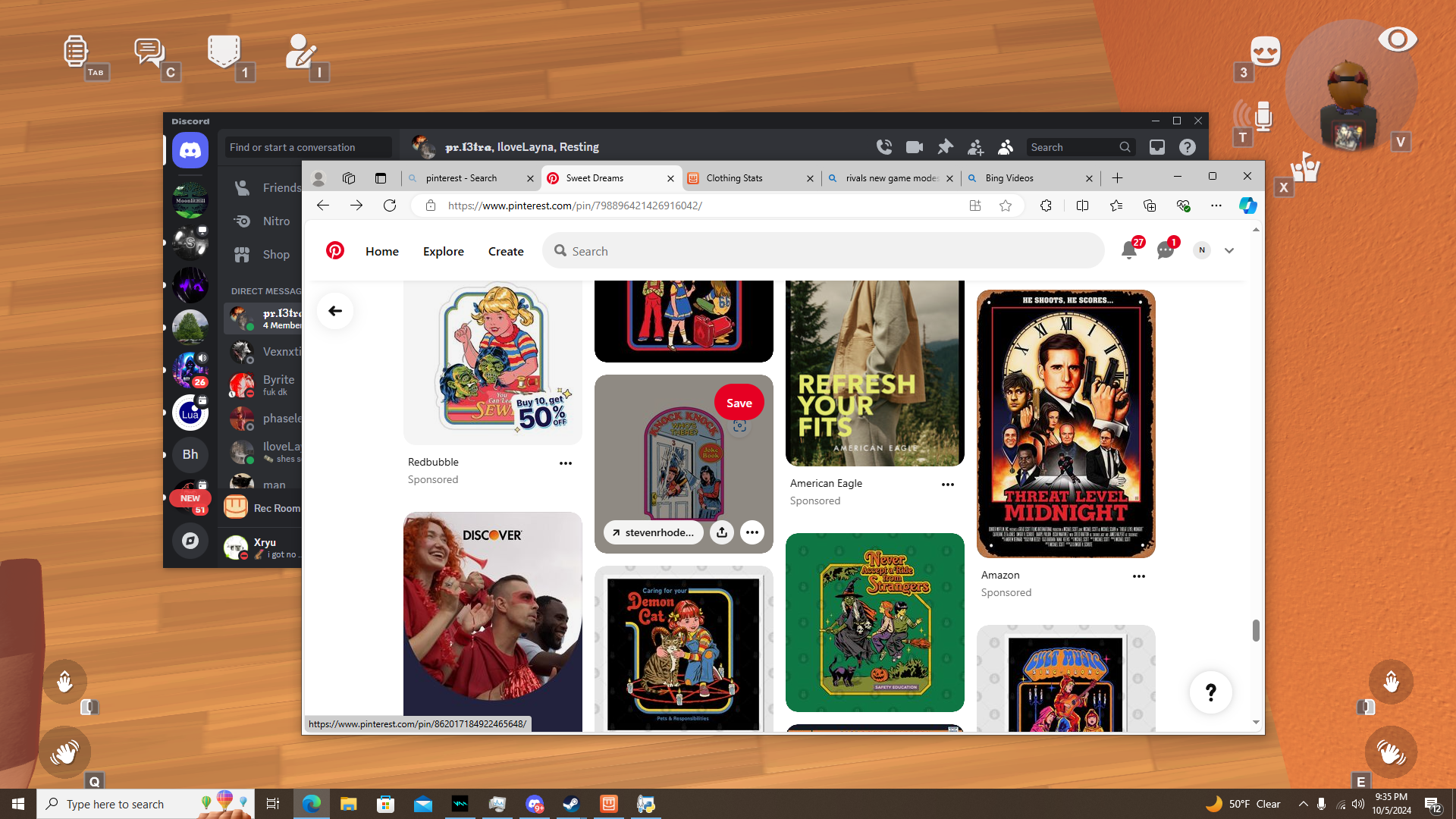Open Pinterest notifications bell

[x=1128, y=250]
